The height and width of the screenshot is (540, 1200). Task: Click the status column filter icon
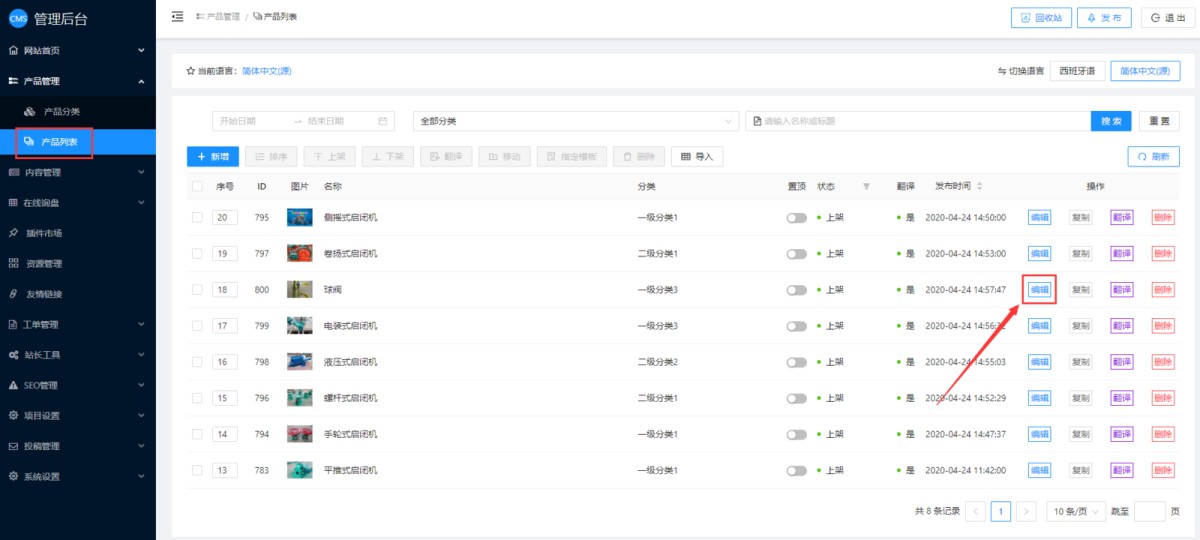(x=867, y=186)
